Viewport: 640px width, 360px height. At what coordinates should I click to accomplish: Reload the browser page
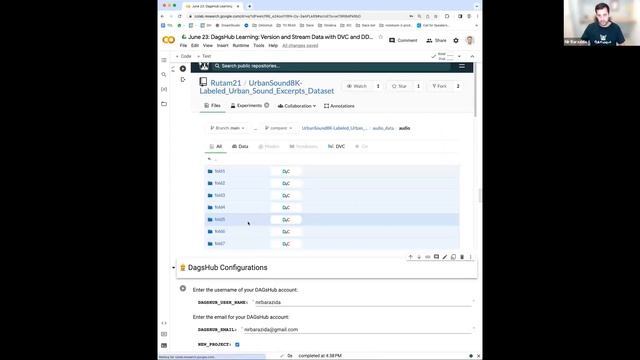click(180, 16)
